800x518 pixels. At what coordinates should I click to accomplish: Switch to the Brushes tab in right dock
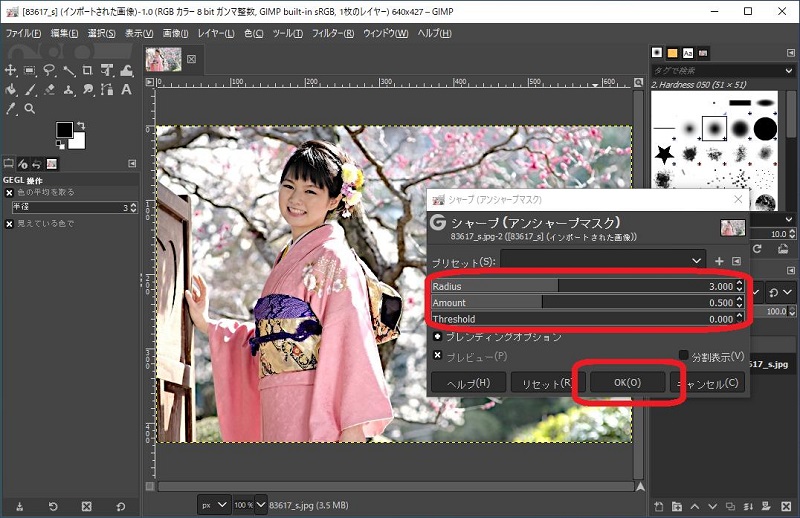[657, 53]
